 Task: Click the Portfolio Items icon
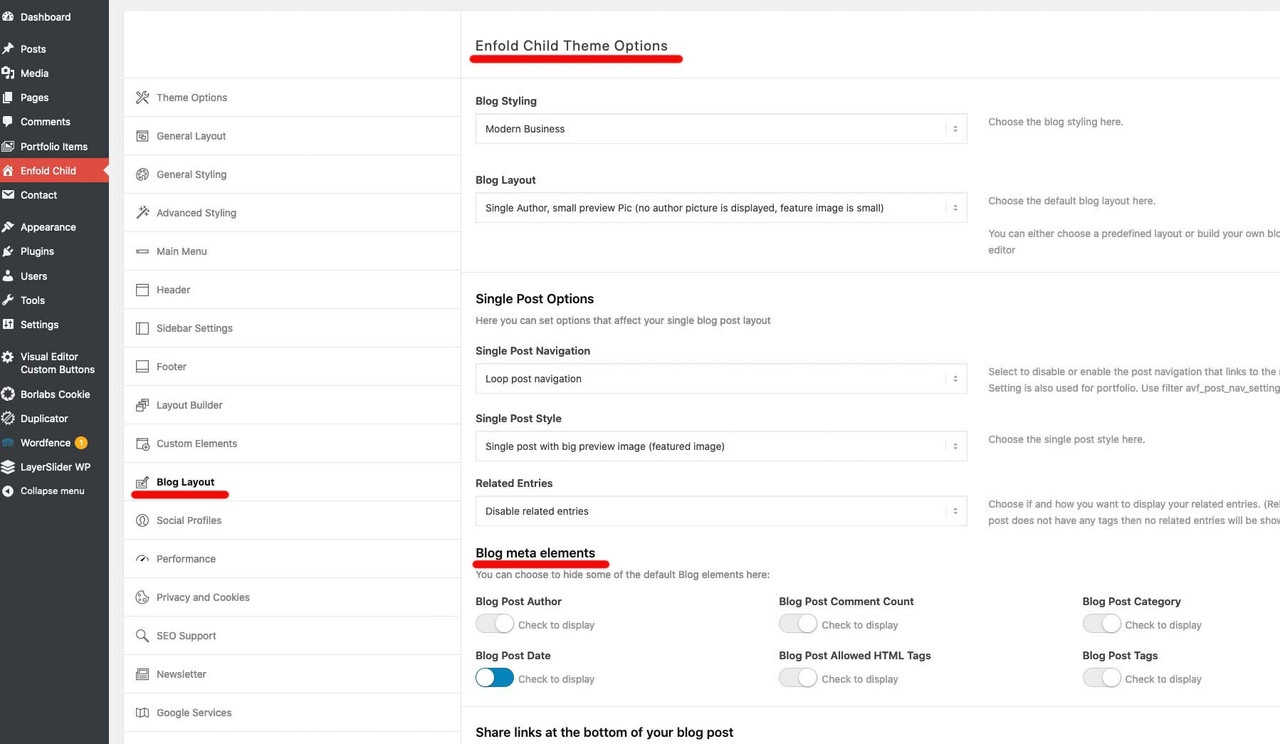(x=8, y=146)
